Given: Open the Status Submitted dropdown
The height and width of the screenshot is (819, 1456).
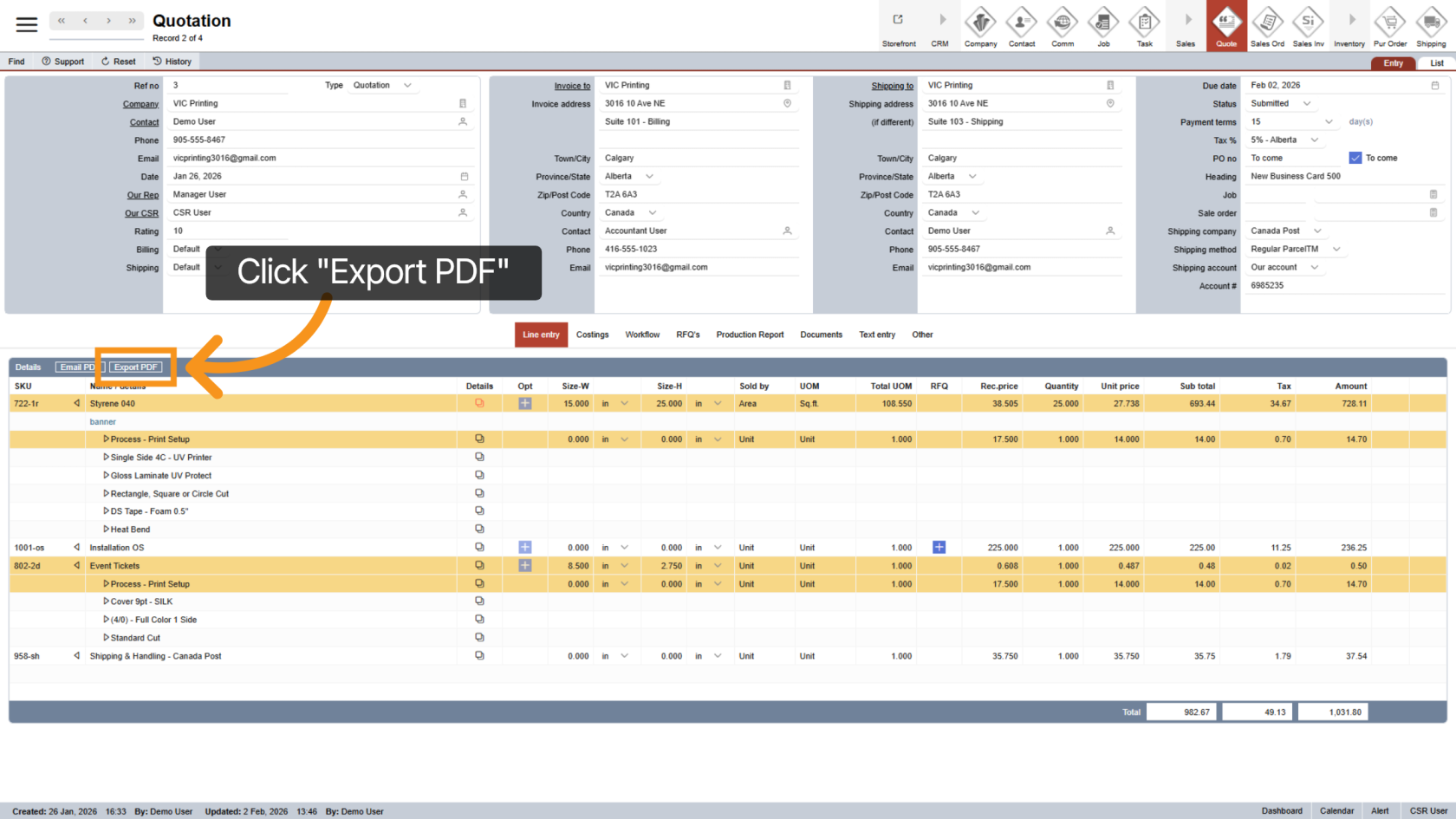Looking at the screenshot, I should tap(1307, 104).
